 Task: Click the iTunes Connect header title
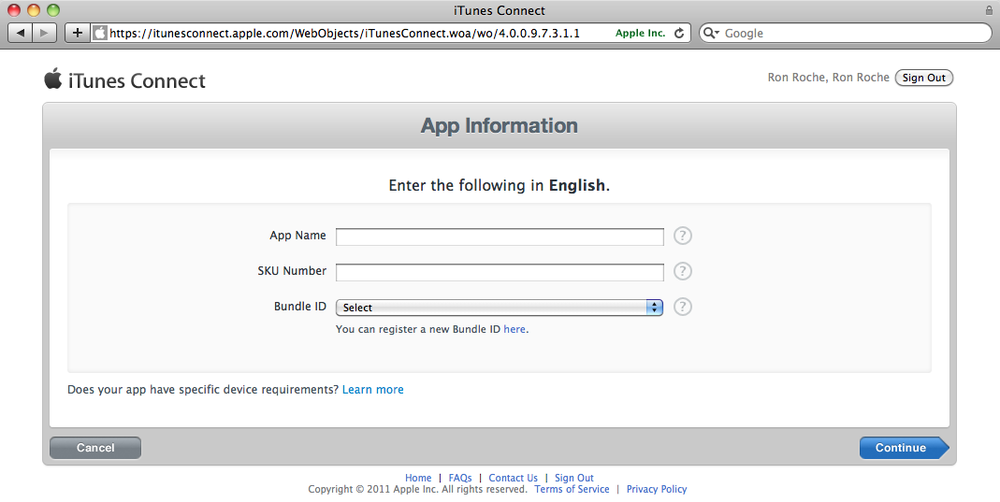(x=136, y=81)
